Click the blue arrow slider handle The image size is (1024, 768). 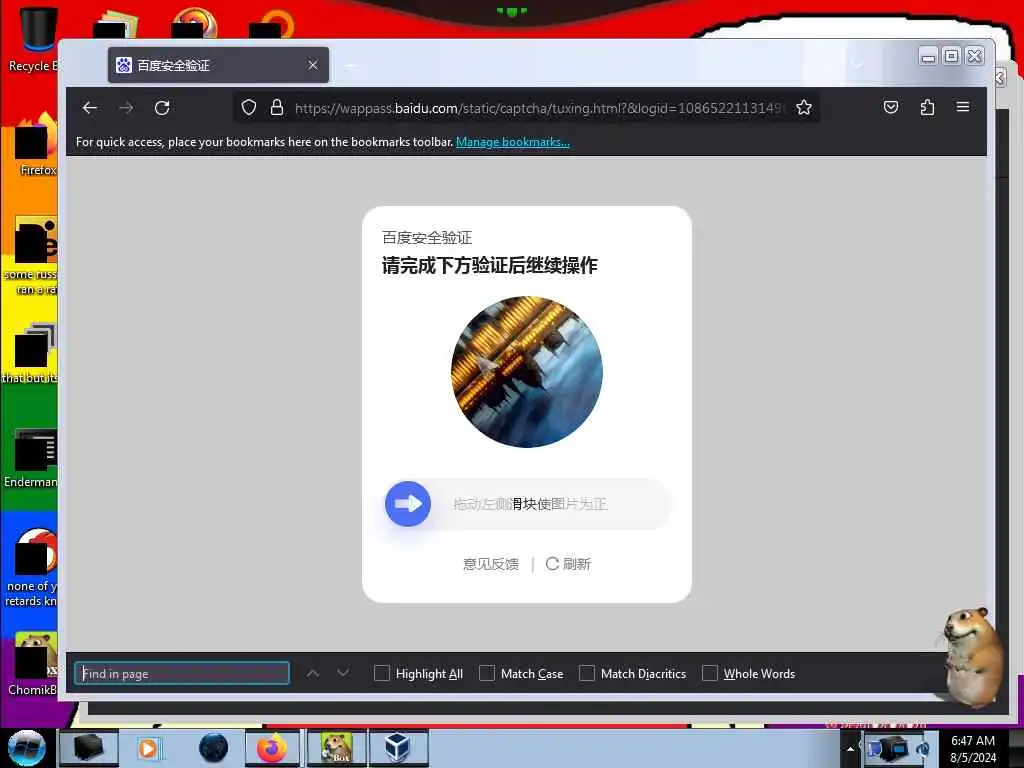(x=408, y=504)
